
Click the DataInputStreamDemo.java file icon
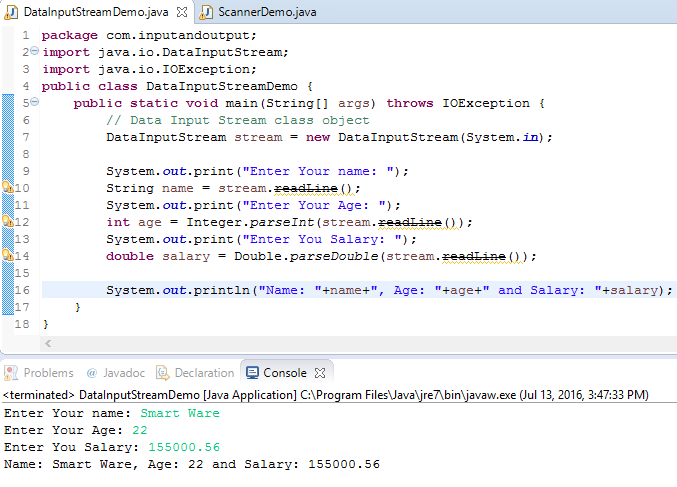[11, 12]
